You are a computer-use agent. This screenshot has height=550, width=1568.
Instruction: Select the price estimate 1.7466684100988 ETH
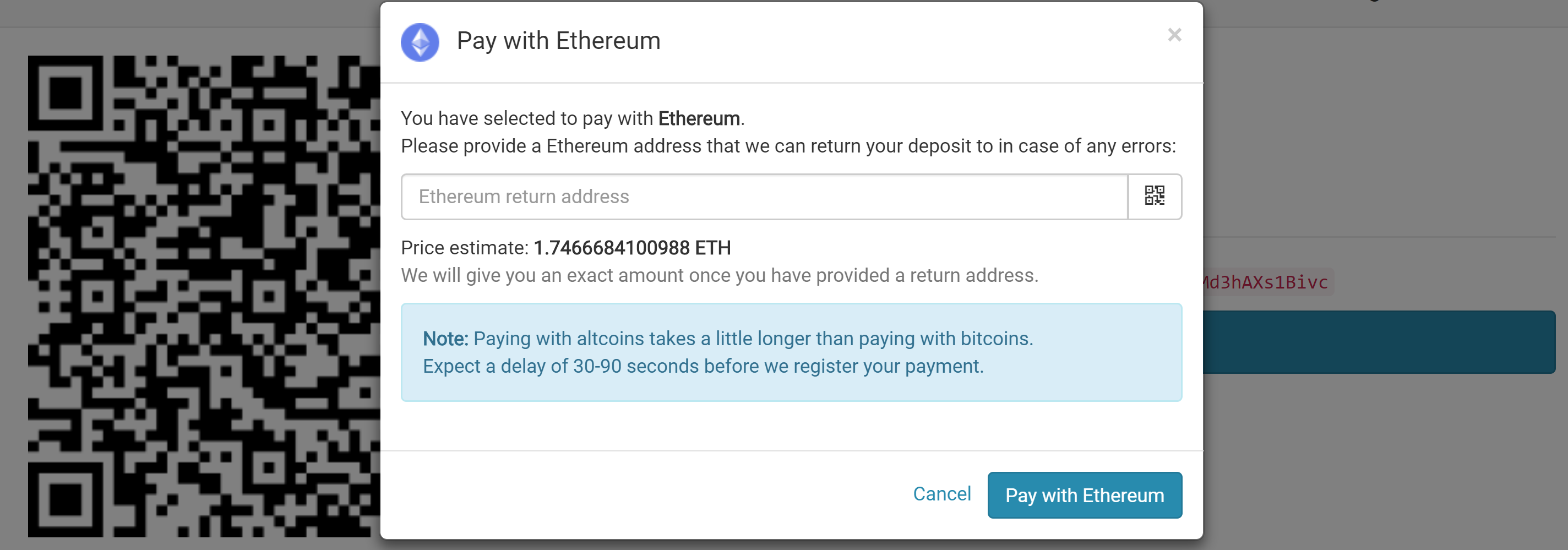coord(632,248)
